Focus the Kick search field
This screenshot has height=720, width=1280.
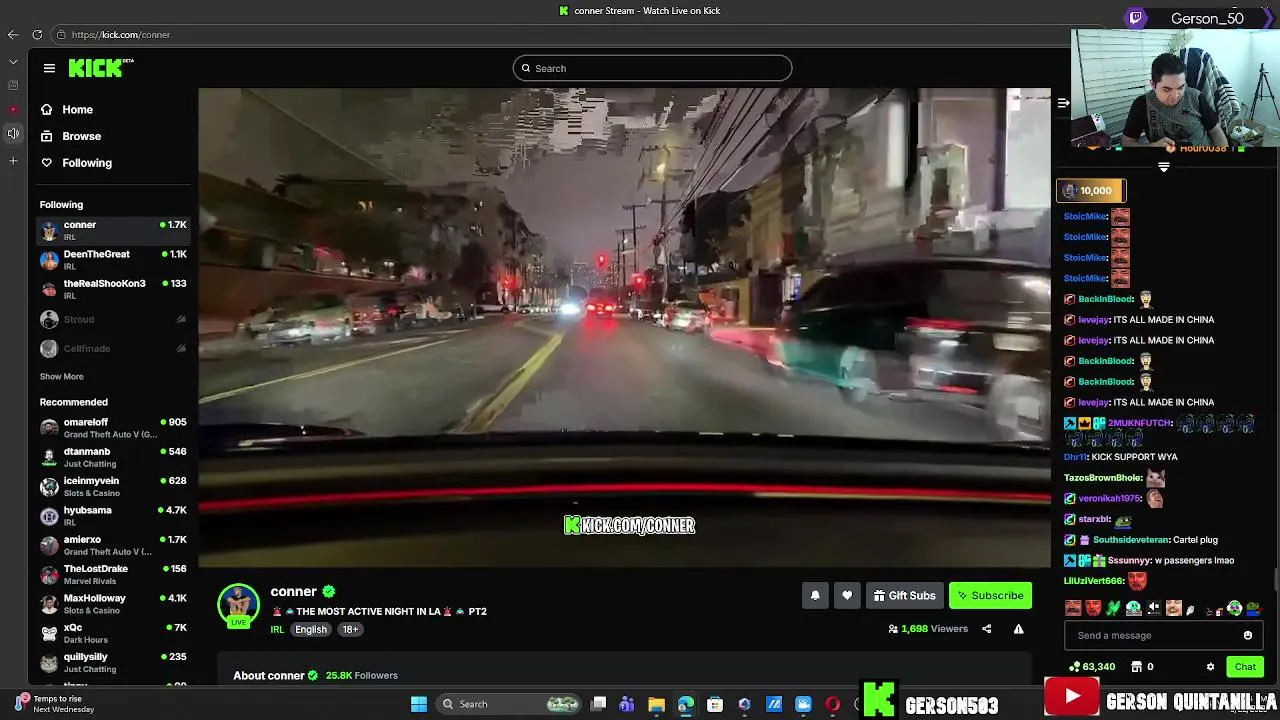(652, 68)
